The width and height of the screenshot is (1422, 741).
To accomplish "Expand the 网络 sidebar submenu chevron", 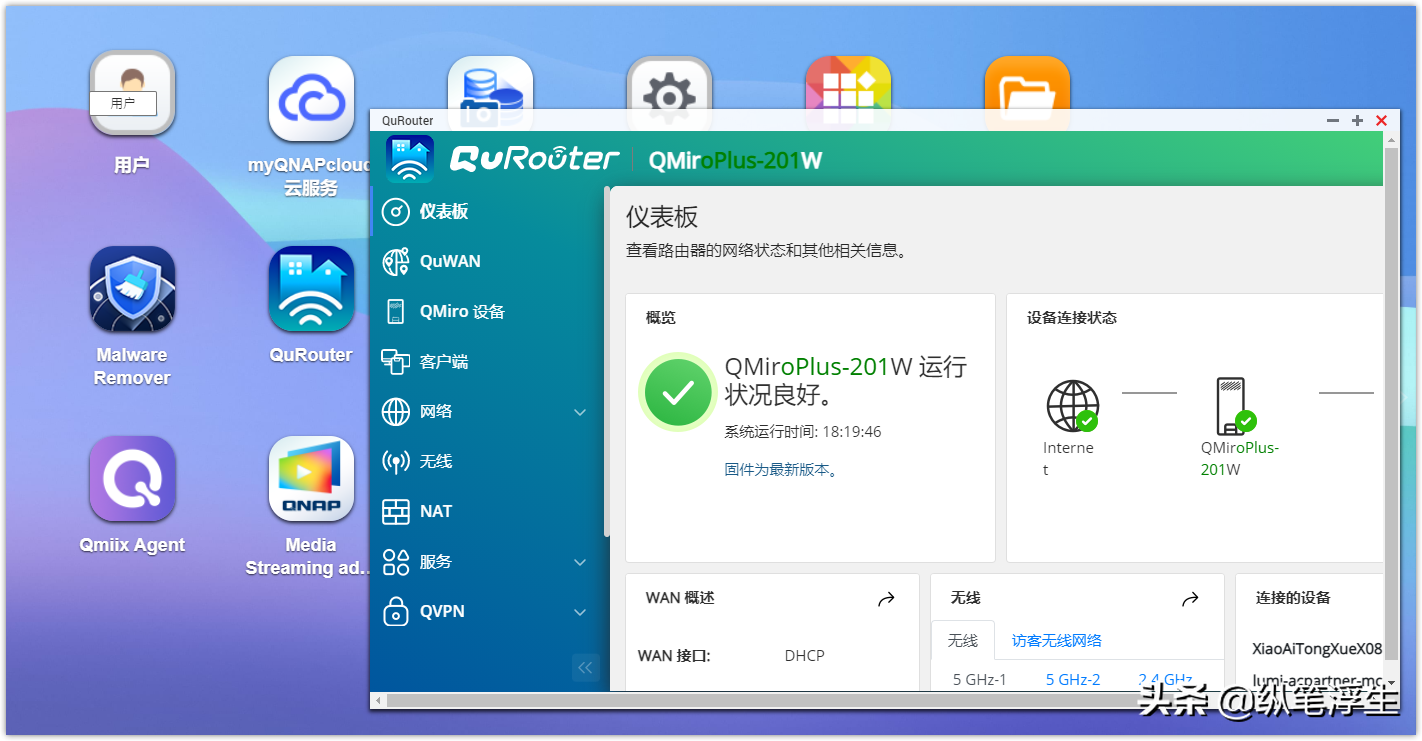I will click(x=580, y=412).
